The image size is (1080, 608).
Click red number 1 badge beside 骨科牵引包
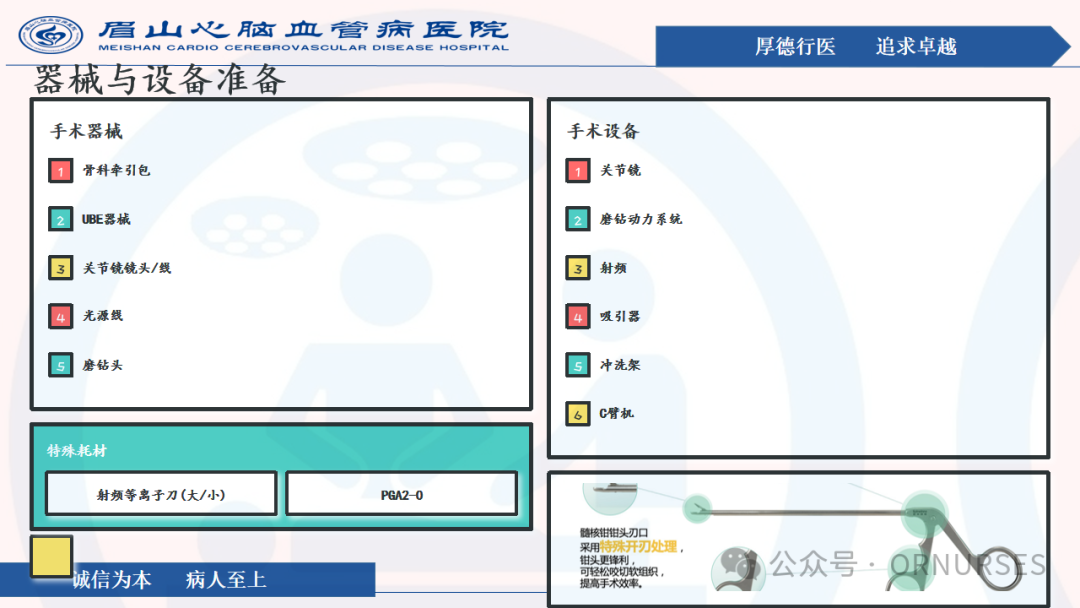point(61,171)
